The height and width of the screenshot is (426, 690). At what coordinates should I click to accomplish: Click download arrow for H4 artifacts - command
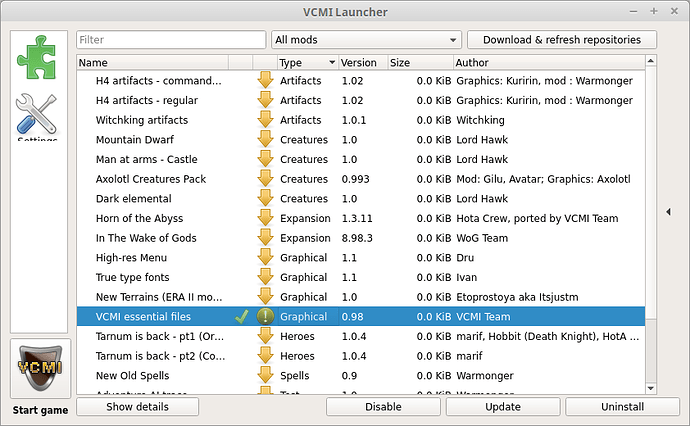[x=265, y=81]
